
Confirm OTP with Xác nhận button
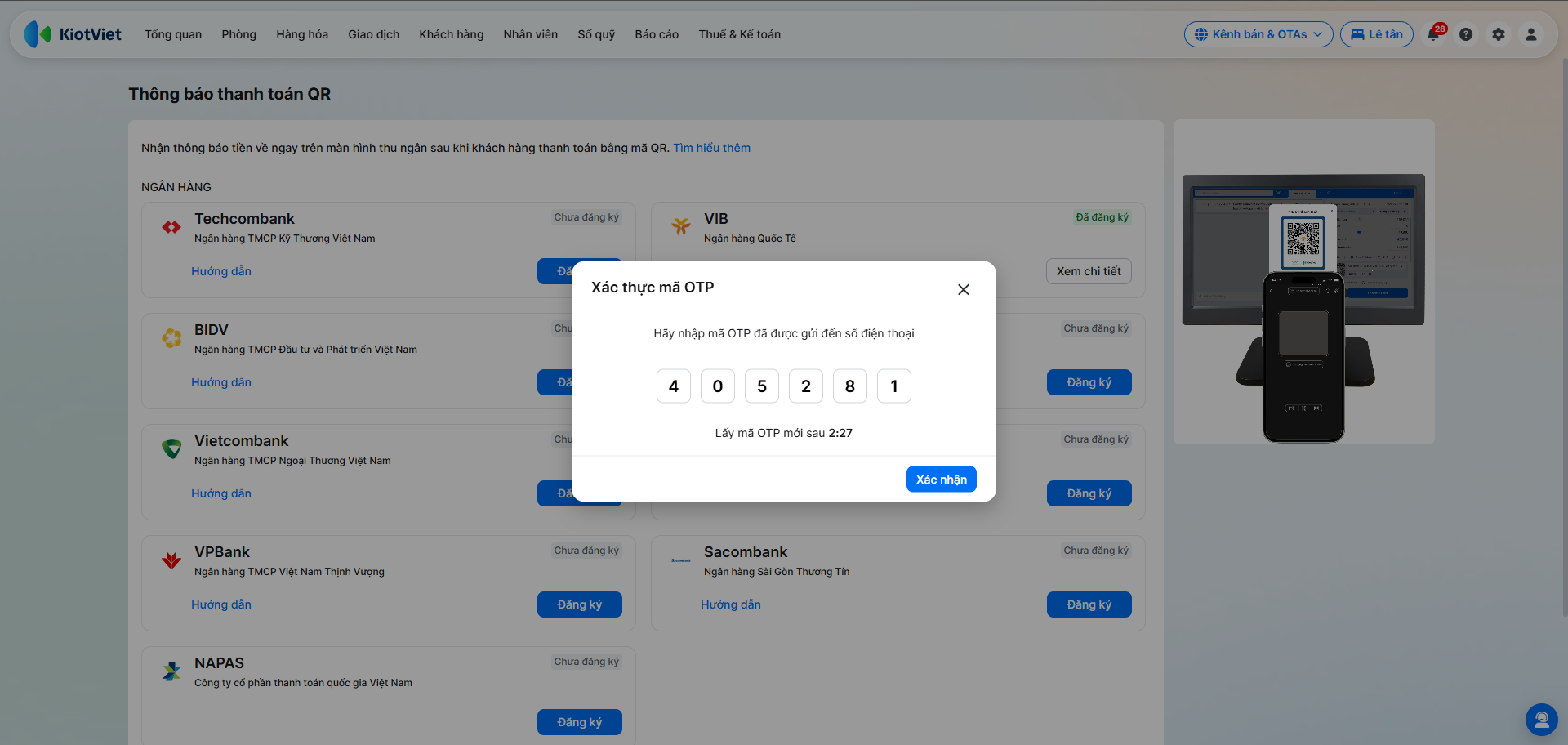click(942, 480)
